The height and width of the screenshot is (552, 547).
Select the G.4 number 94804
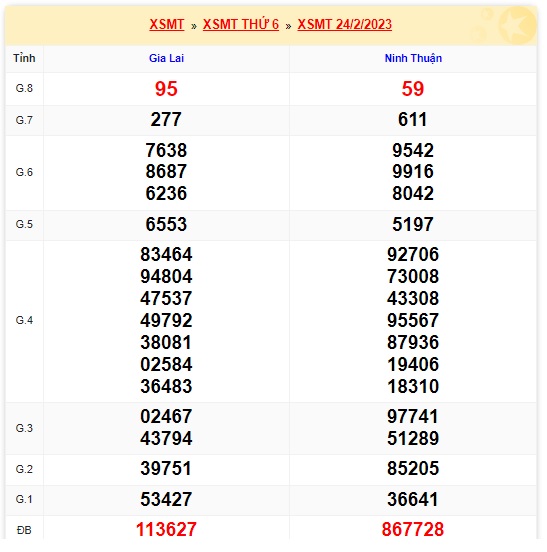[166, 276]
